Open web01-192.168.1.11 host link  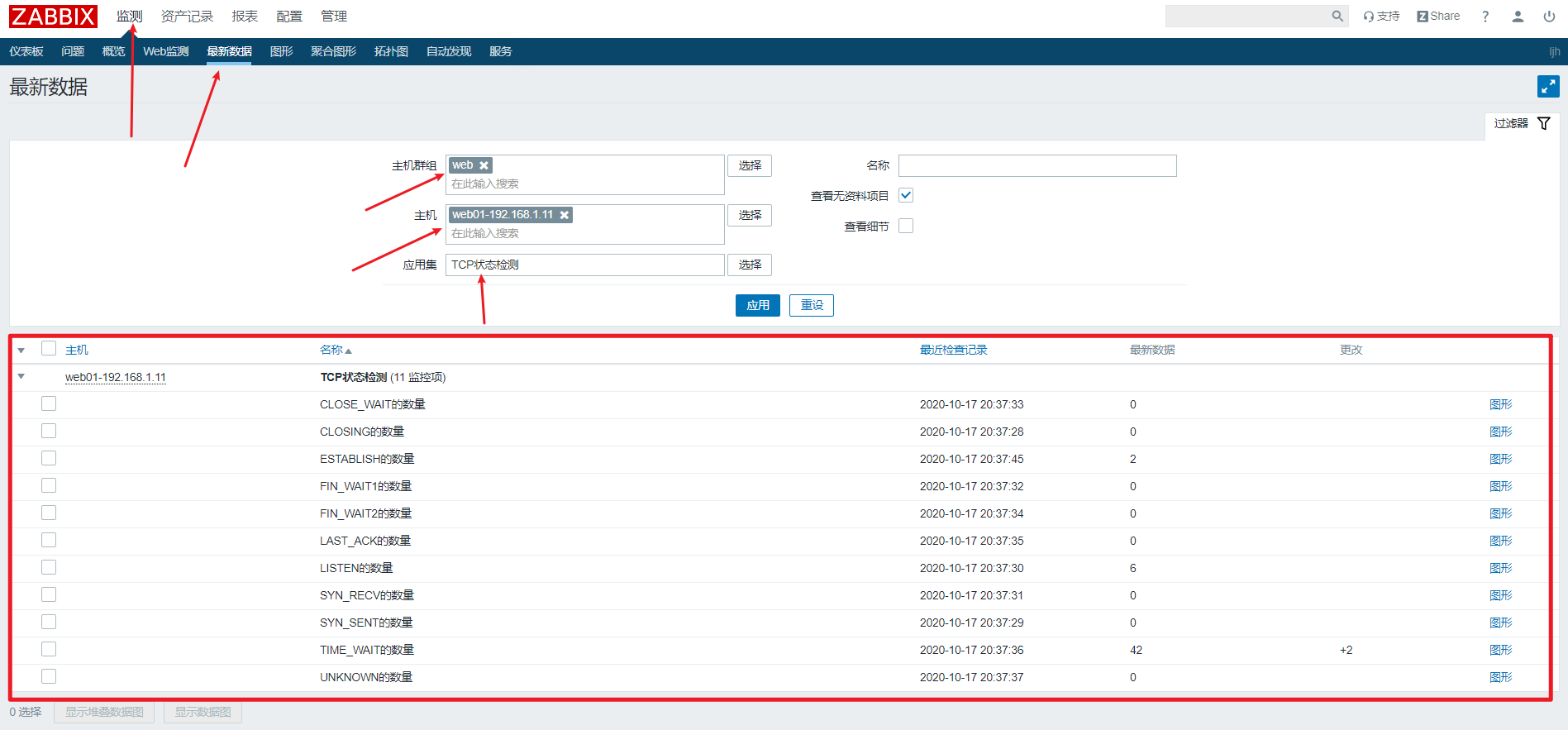click(116, 377)
